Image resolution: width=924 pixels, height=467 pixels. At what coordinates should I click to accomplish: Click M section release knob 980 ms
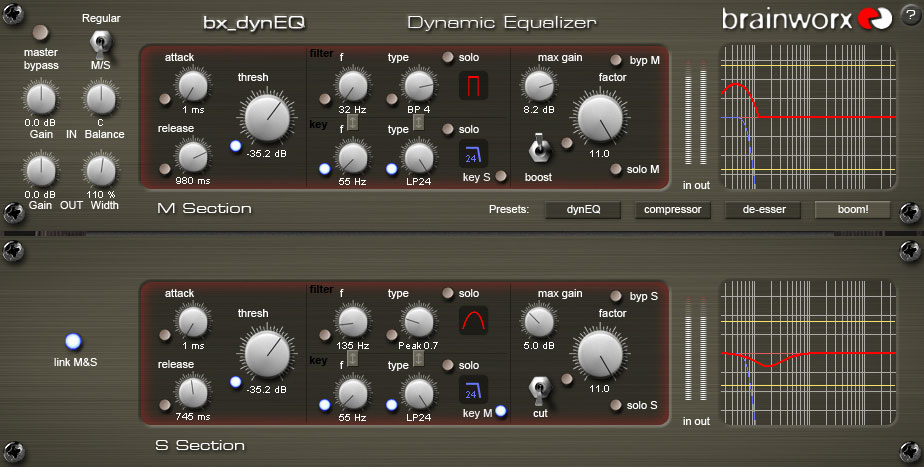pyautogui.click(x=193, y=156)
